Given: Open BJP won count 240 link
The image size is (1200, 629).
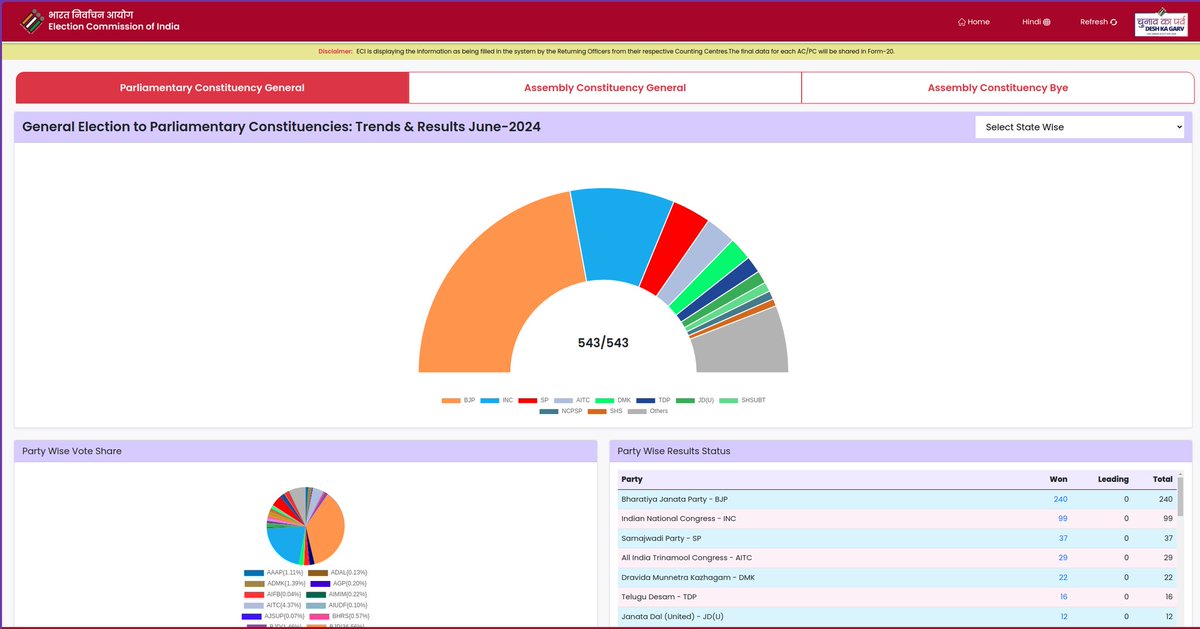Looking at the screenshot, I should coord(1060,499).
